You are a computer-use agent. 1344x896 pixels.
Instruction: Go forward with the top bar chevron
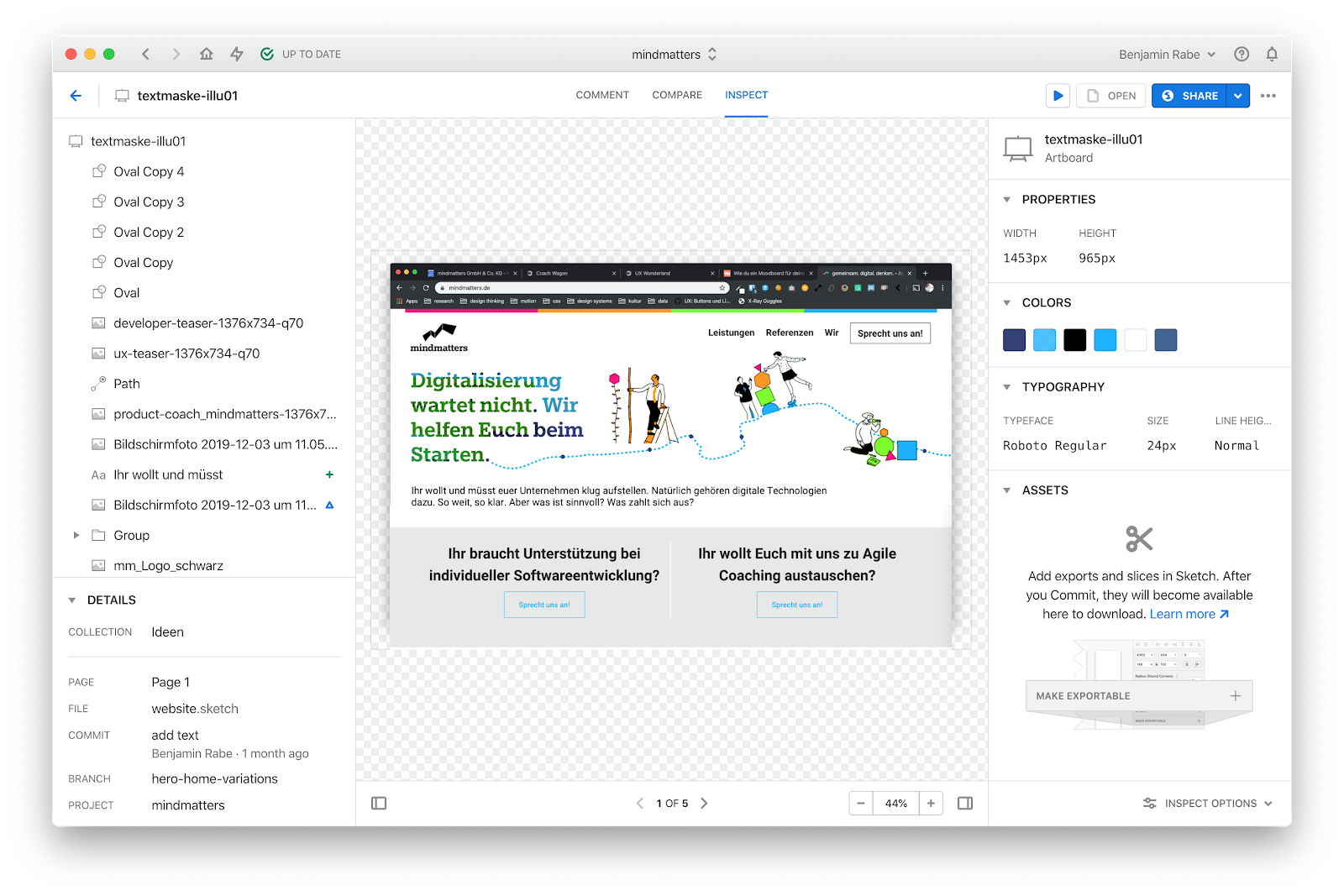(x=176, y=54)
